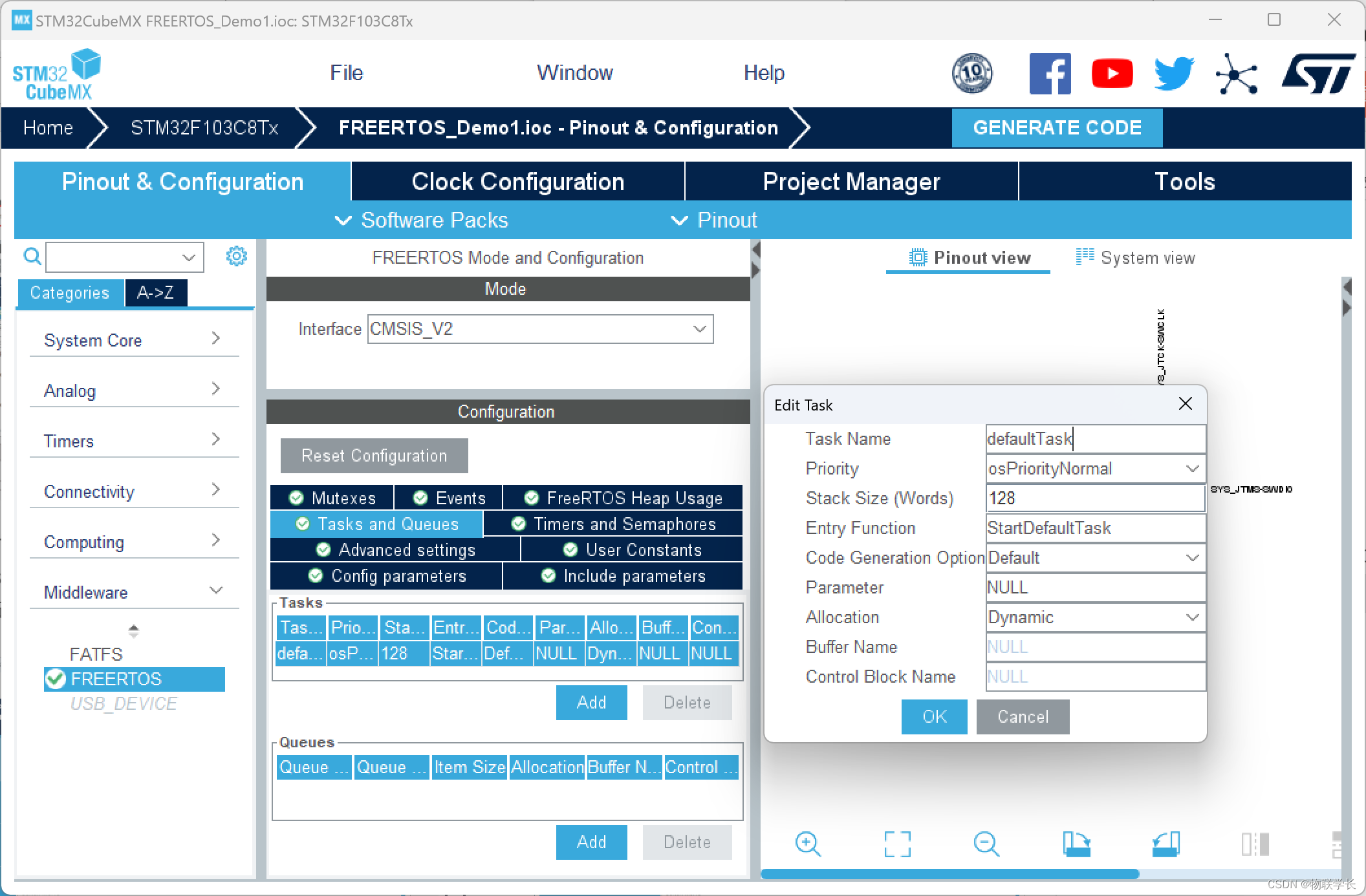Open Timers and Semaphores tab
The height and width of the screenshot is (896, 1366).
pyautogui.click(x=613, y=524)
